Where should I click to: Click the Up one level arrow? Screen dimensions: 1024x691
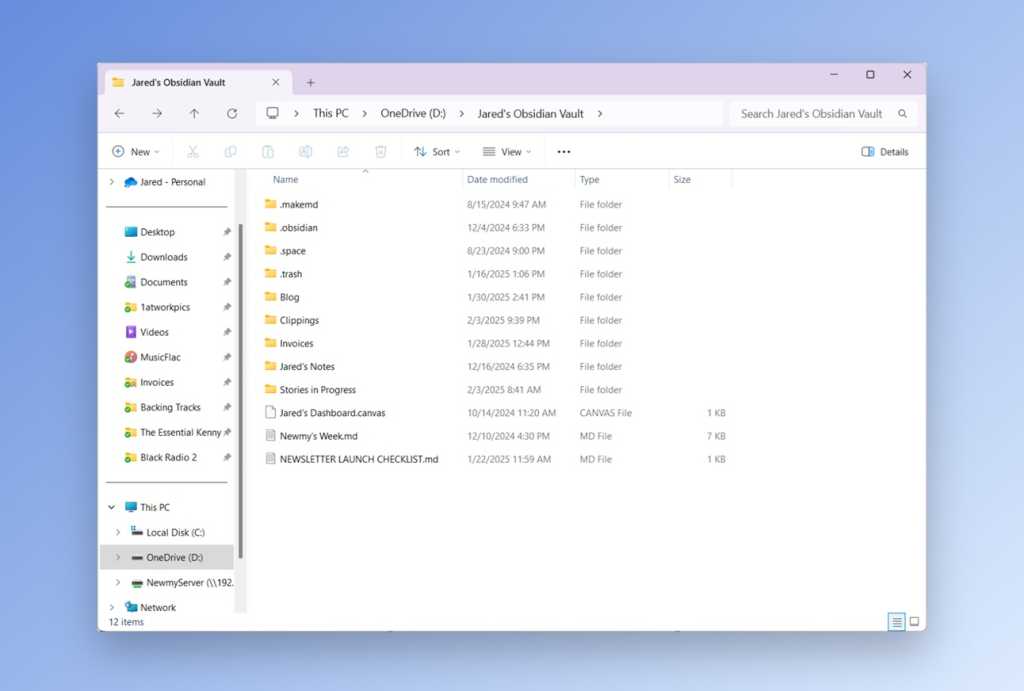pyautogui.click(x=193, y=113)
